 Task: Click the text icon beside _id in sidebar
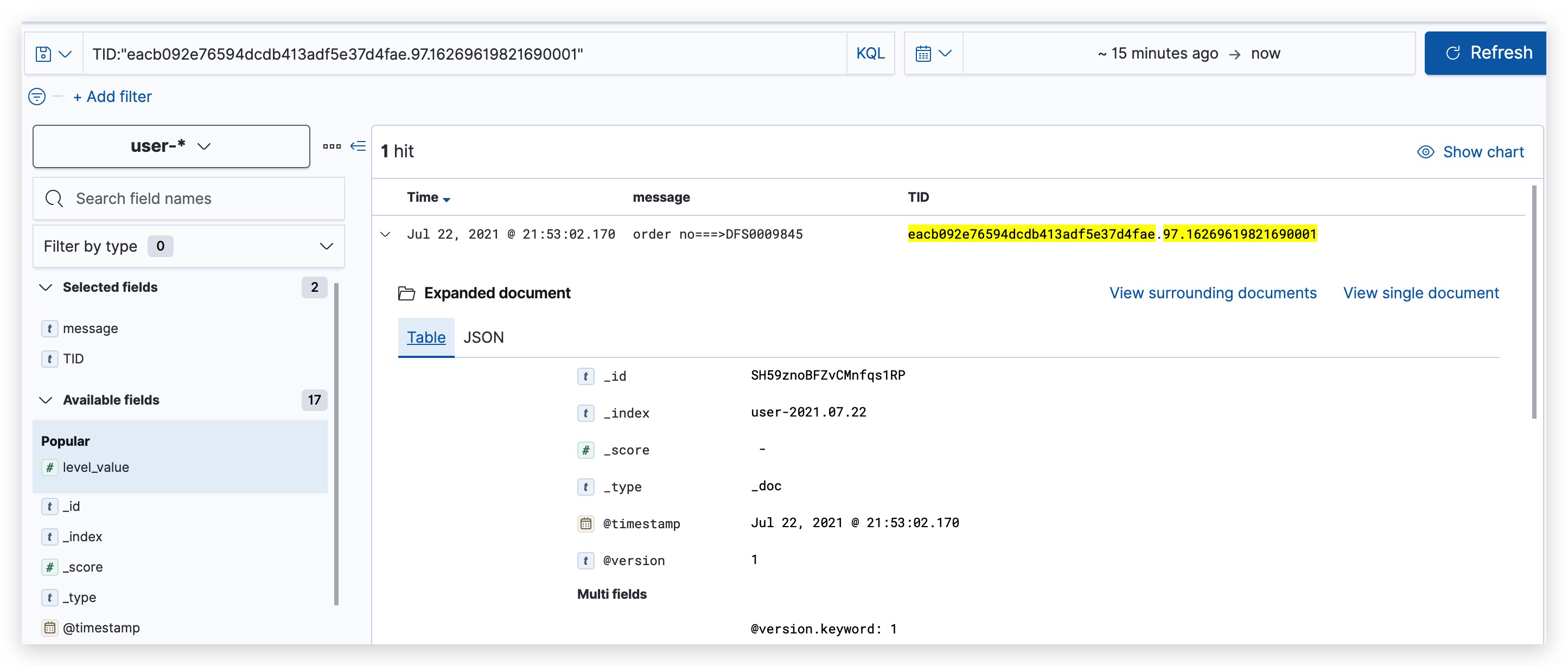50,506
